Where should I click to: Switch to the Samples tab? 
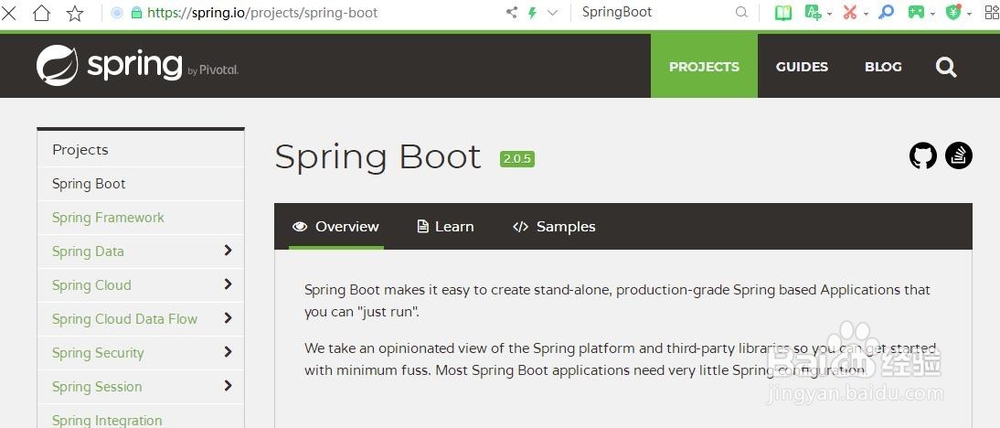(x=554, y=226)
